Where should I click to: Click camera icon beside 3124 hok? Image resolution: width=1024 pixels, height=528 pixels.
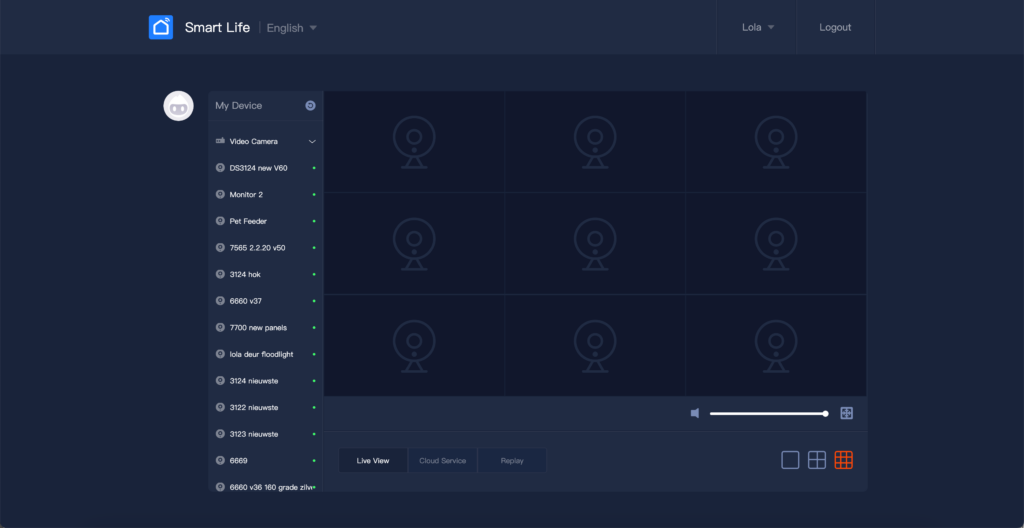(220, 274)
